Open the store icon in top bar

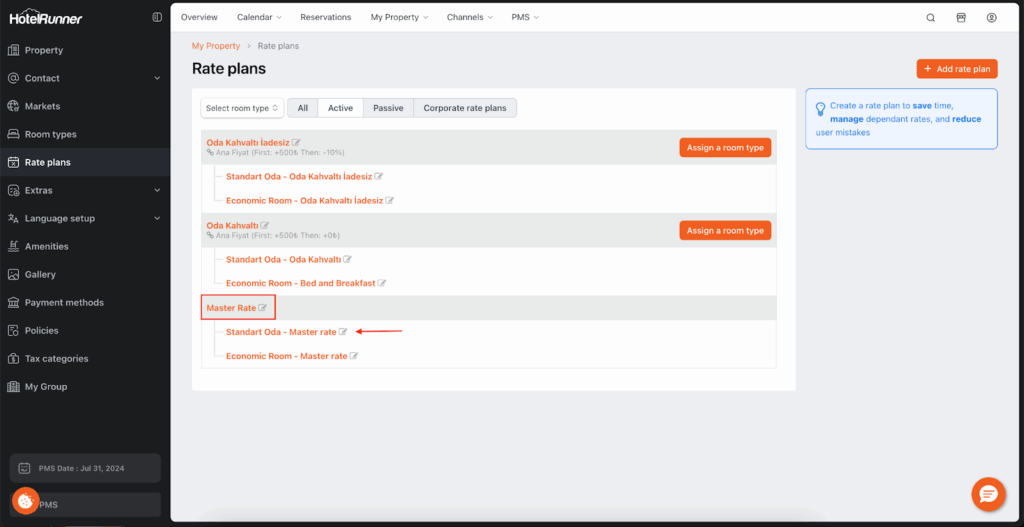coord(961,18)
